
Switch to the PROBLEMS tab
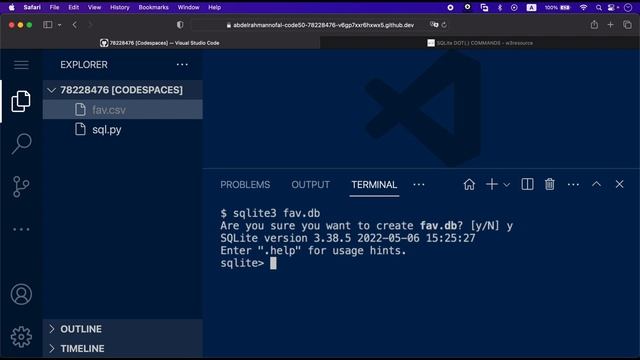245,185
